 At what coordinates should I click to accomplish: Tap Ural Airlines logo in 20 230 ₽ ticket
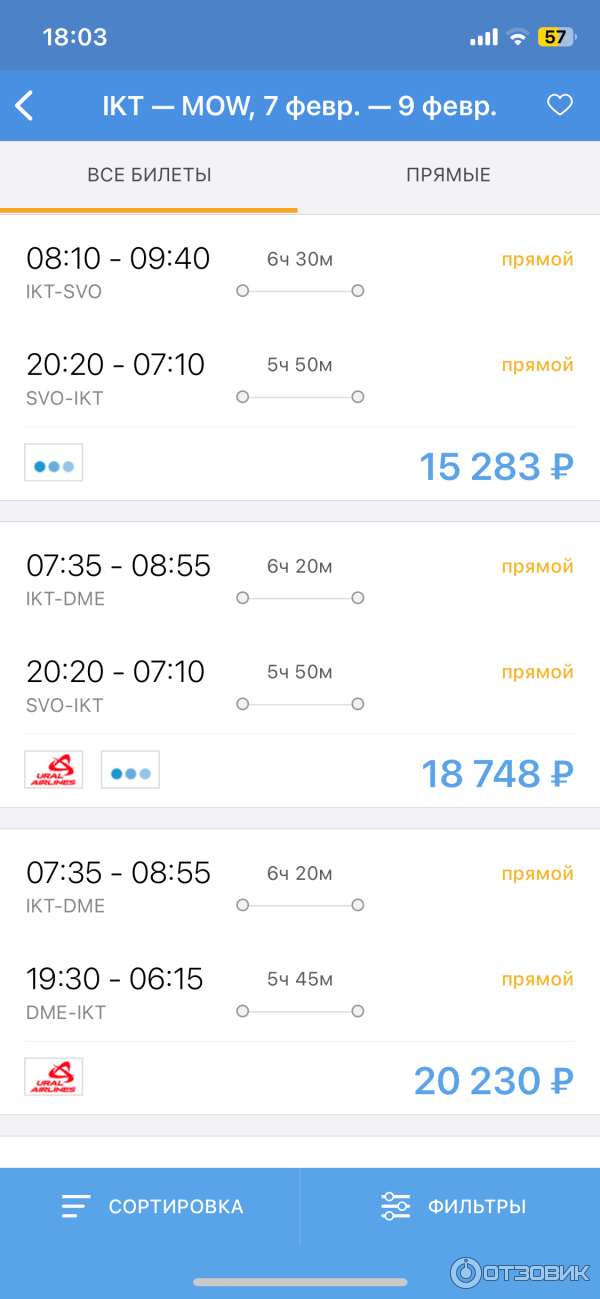(x=54, y=1077)
